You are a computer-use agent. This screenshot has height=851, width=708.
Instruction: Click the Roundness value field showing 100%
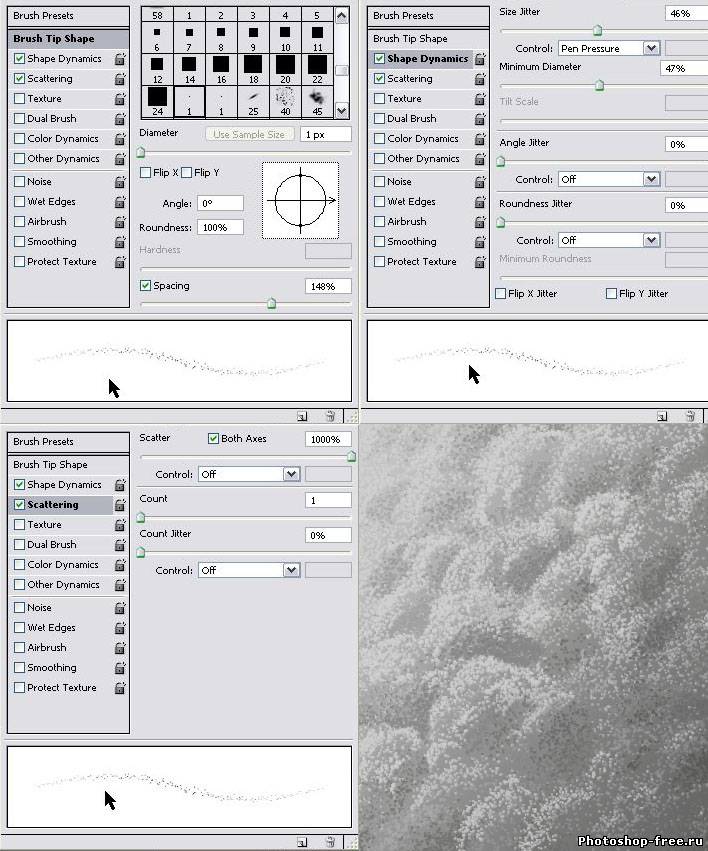[x=220, y=227]
